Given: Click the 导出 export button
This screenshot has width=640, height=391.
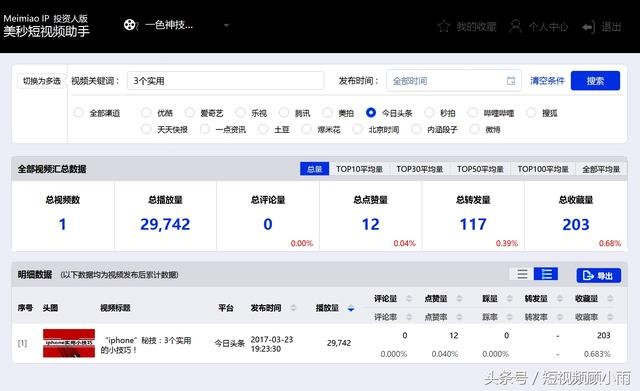Looking at the screenshot, I should (598, 275).
